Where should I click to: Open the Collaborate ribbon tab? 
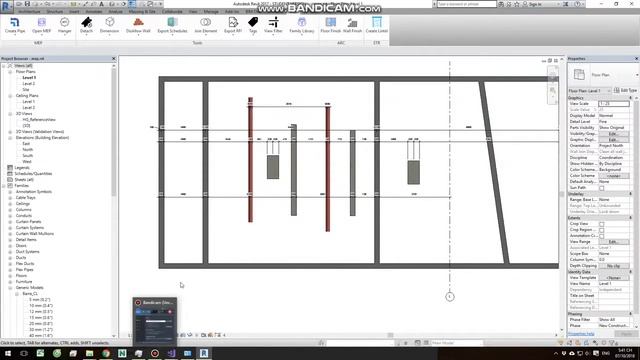[x=172, y=12]
